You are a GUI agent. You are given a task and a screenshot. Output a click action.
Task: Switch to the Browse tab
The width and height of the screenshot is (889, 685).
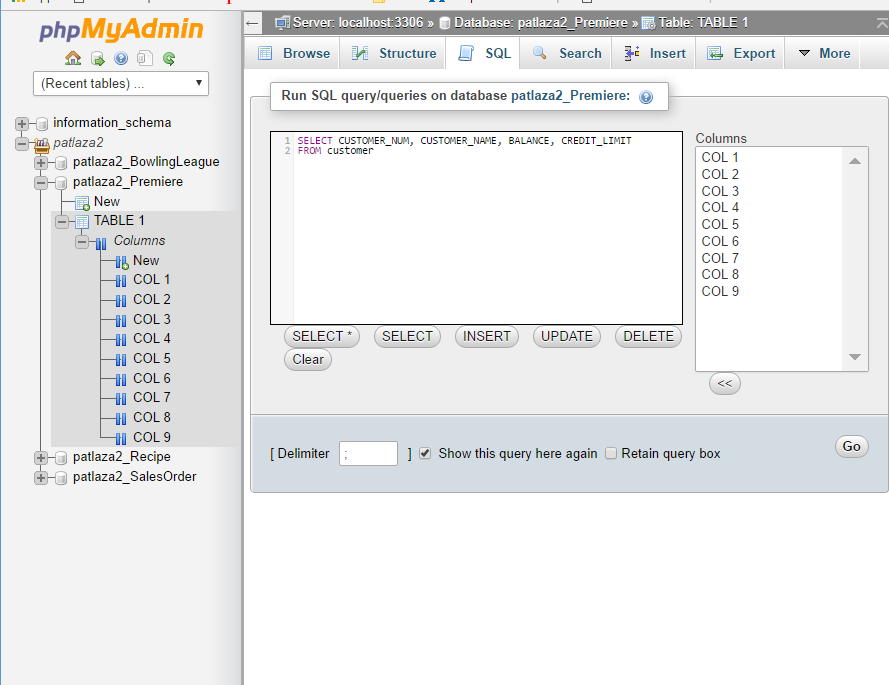pos(293,53)
